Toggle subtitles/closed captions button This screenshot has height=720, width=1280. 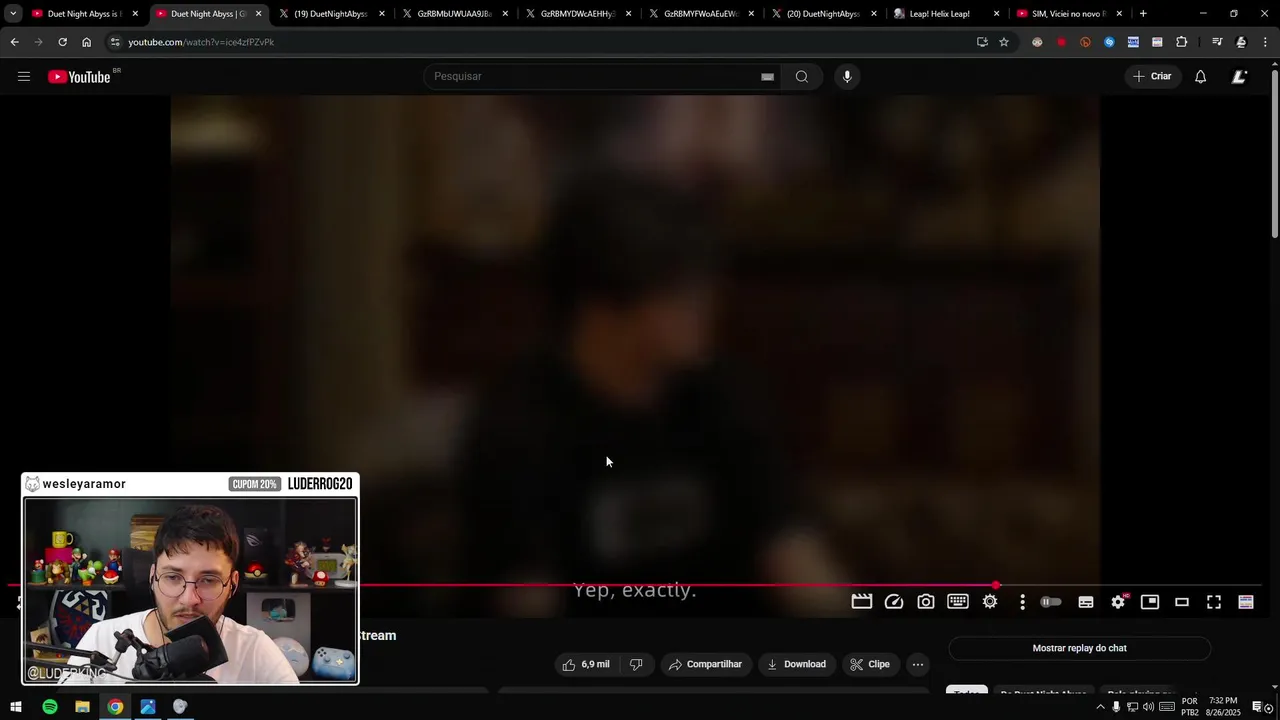tap(1086, 602)
